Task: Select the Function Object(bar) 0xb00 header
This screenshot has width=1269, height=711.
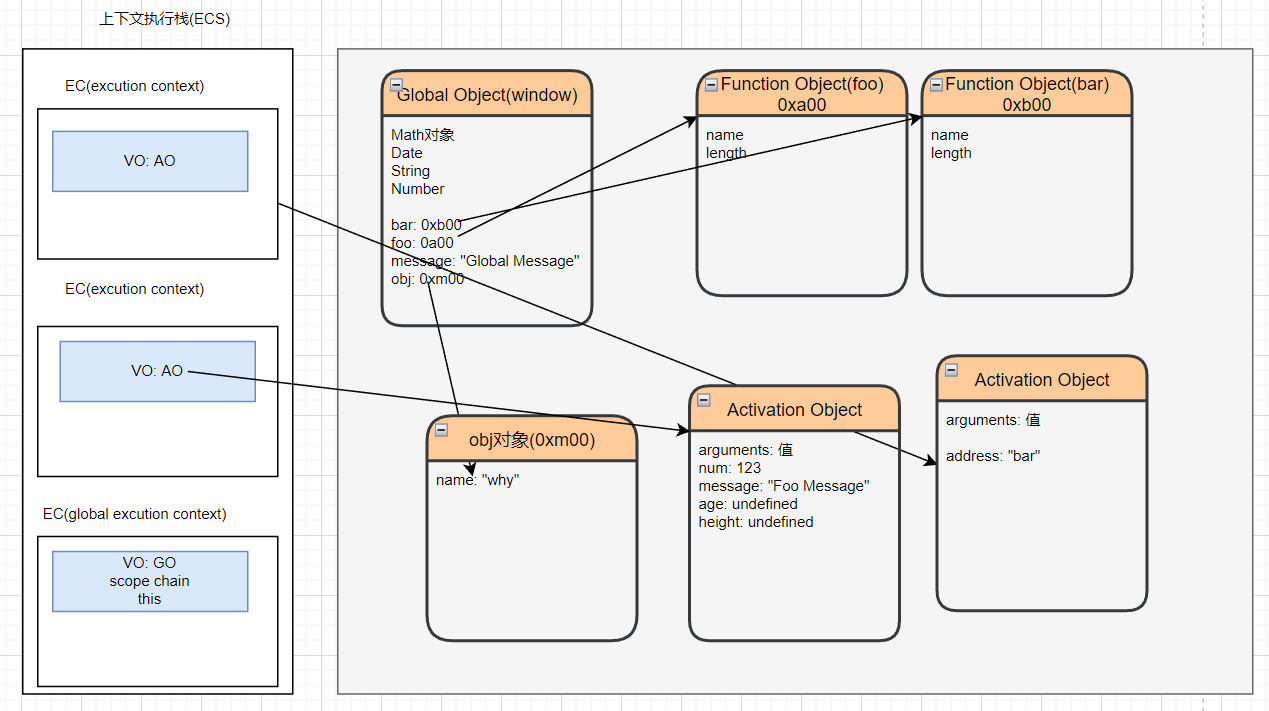Action: point(1027,94)
